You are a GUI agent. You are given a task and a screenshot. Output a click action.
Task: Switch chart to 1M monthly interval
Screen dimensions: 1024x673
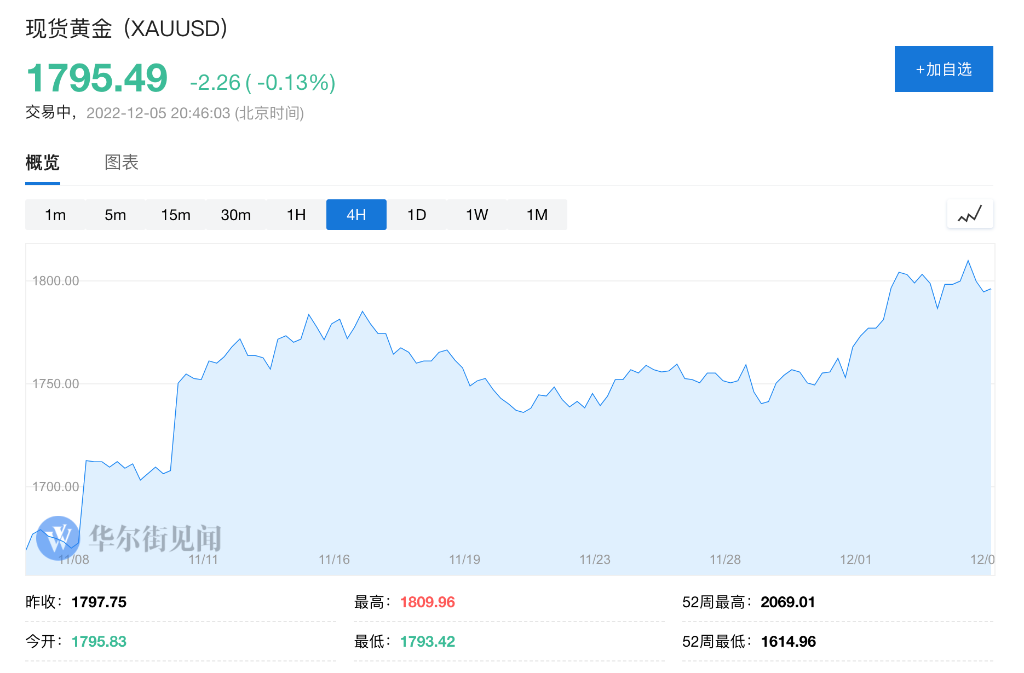point(537,215)
